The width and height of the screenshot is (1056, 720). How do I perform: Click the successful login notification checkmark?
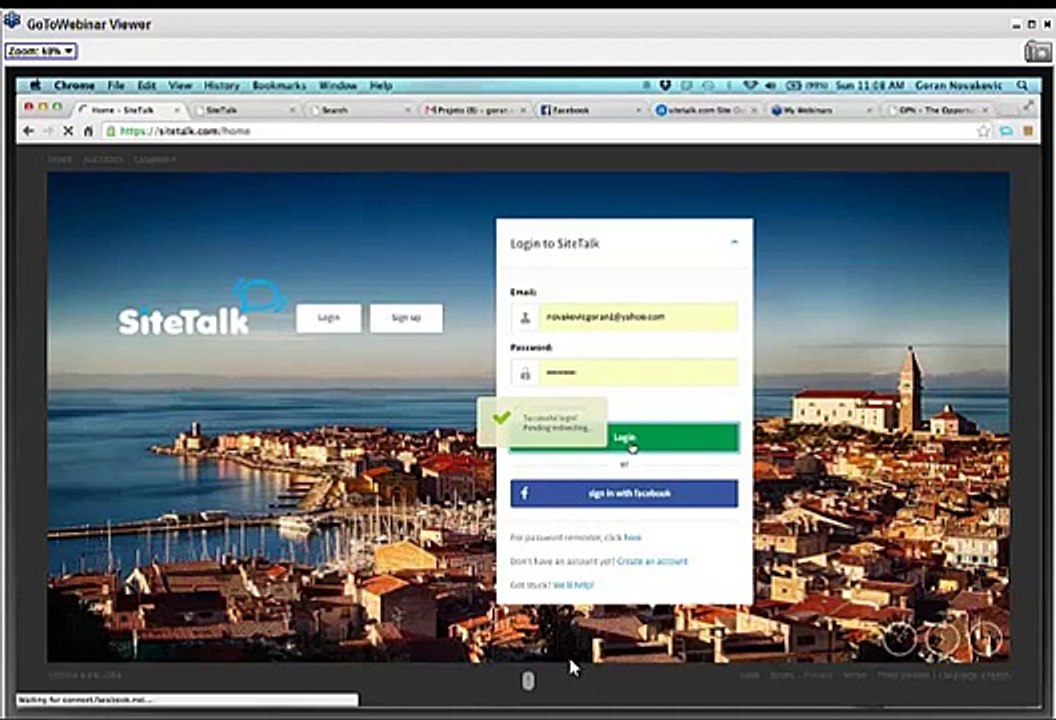502,418
